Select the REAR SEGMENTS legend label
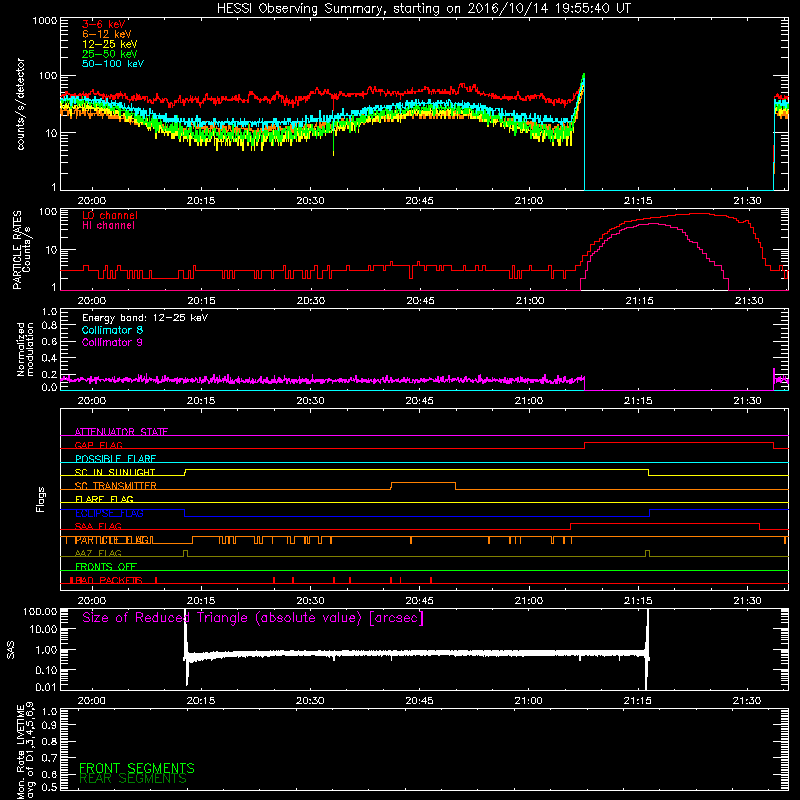 (x=133, y=779)
